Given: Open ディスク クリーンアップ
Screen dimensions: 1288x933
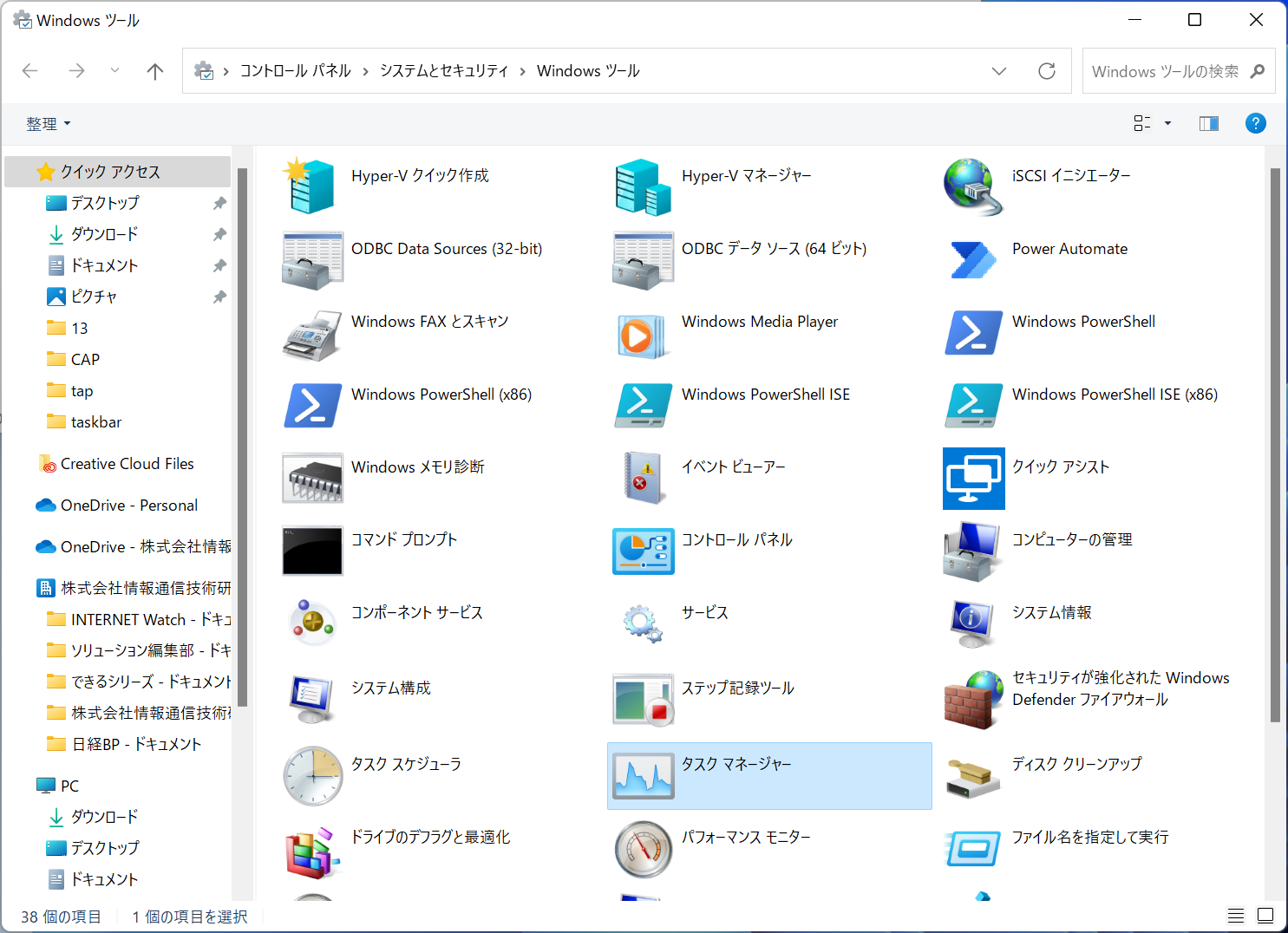Looking at the screenshot, I should coord(1077,764).
